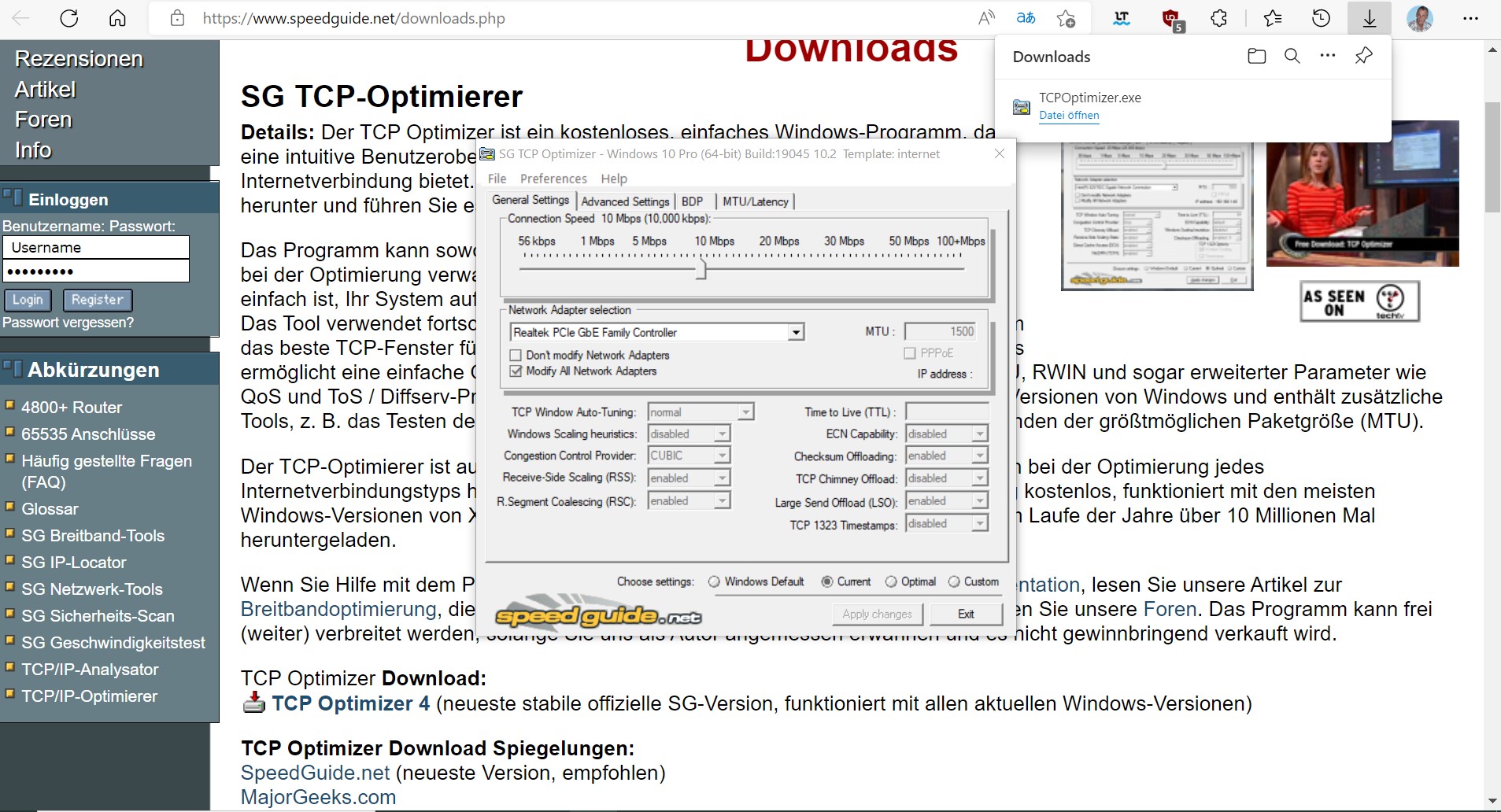
Task: Toggle the downloads arrow toolbar icon
Action: point(1370,18)
